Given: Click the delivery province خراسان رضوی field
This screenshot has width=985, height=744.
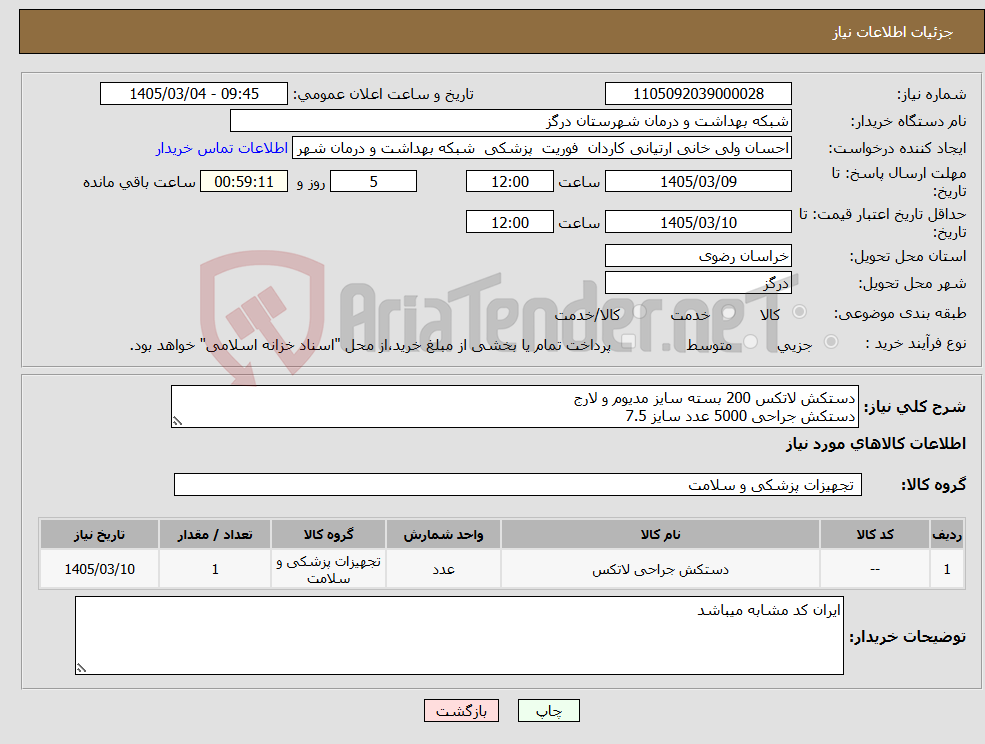Looking at the screenshot, I should [x=698, y=256].
